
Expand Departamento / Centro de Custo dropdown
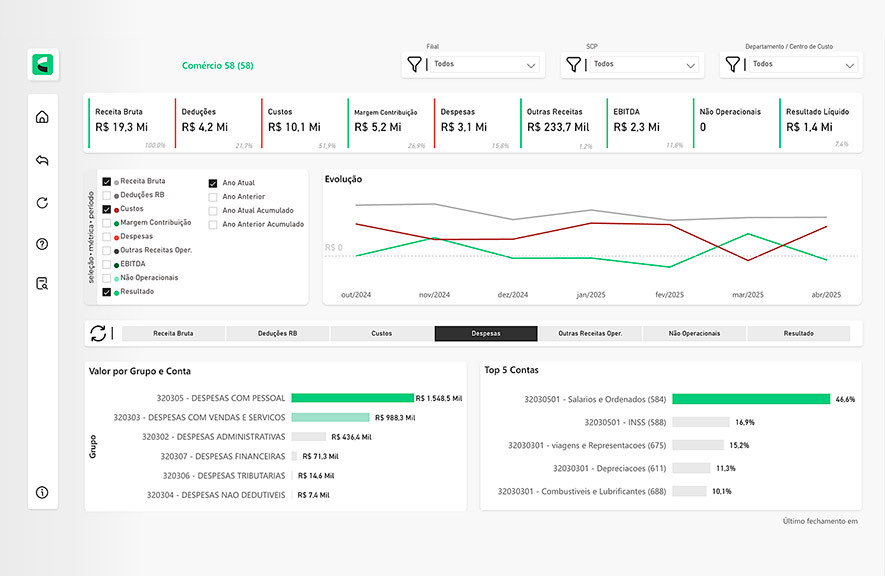[849, 65]
